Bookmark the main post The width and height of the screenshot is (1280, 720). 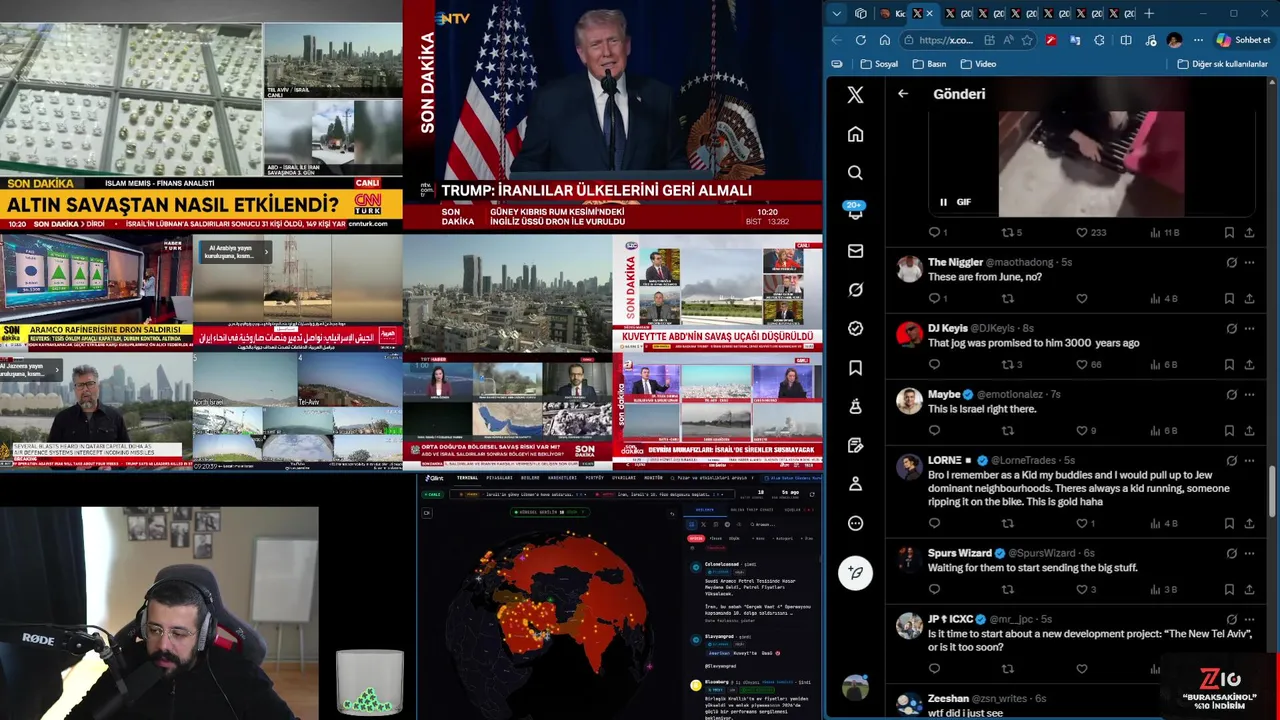point(1229,232)
